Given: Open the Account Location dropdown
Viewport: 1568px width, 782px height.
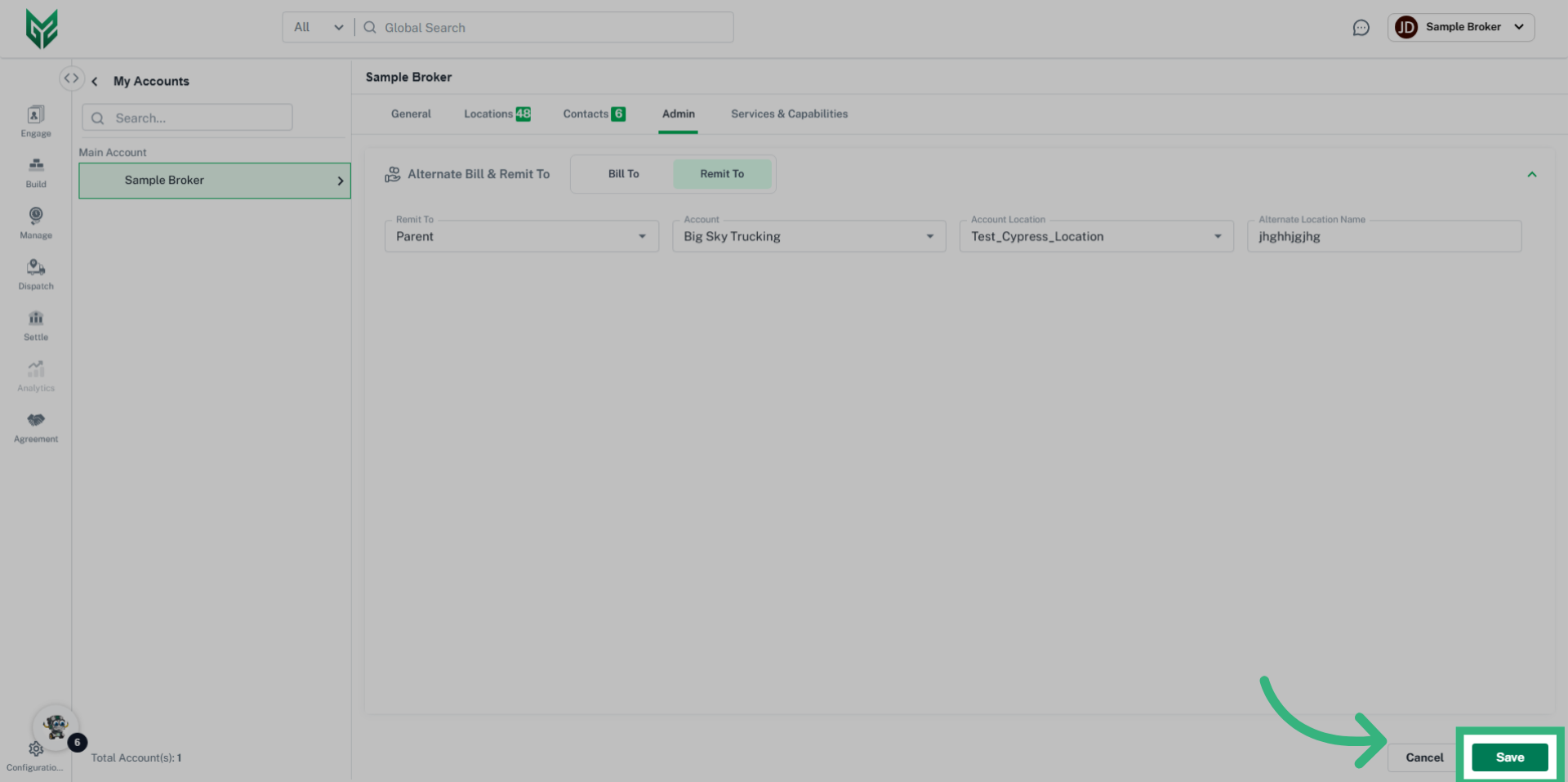Looking at the screenshot, I should pos(1097,236).
